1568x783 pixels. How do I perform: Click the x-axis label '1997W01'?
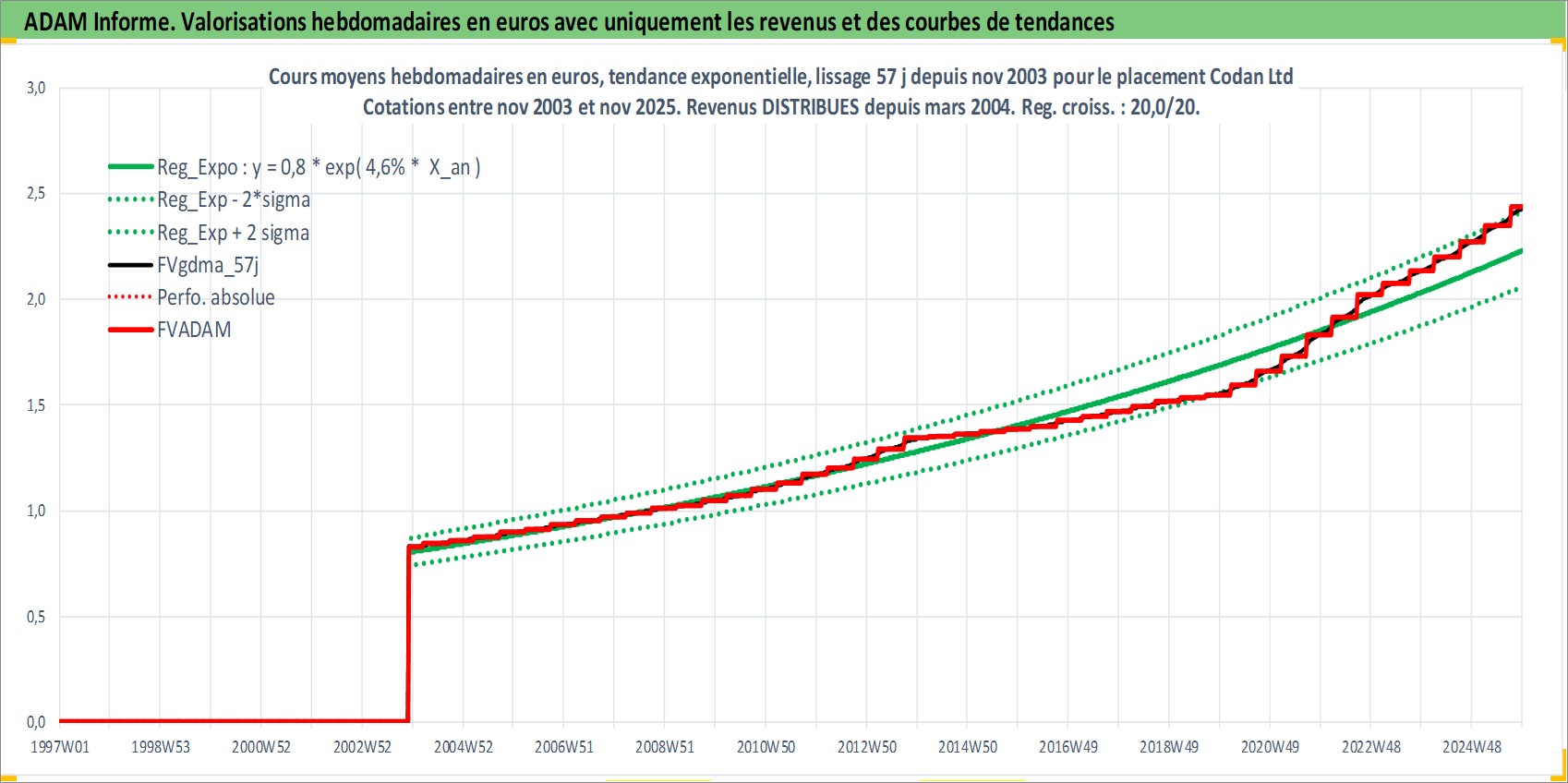point(60,747)
